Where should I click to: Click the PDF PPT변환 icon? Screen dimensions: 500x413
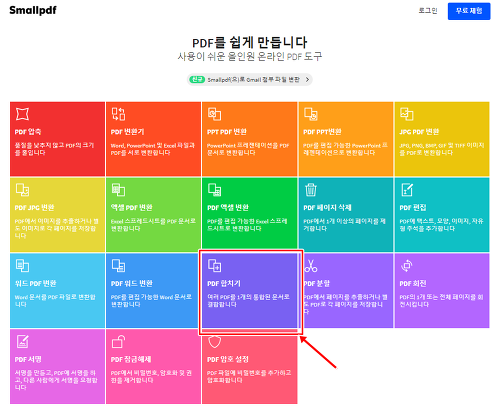[311, 114]
